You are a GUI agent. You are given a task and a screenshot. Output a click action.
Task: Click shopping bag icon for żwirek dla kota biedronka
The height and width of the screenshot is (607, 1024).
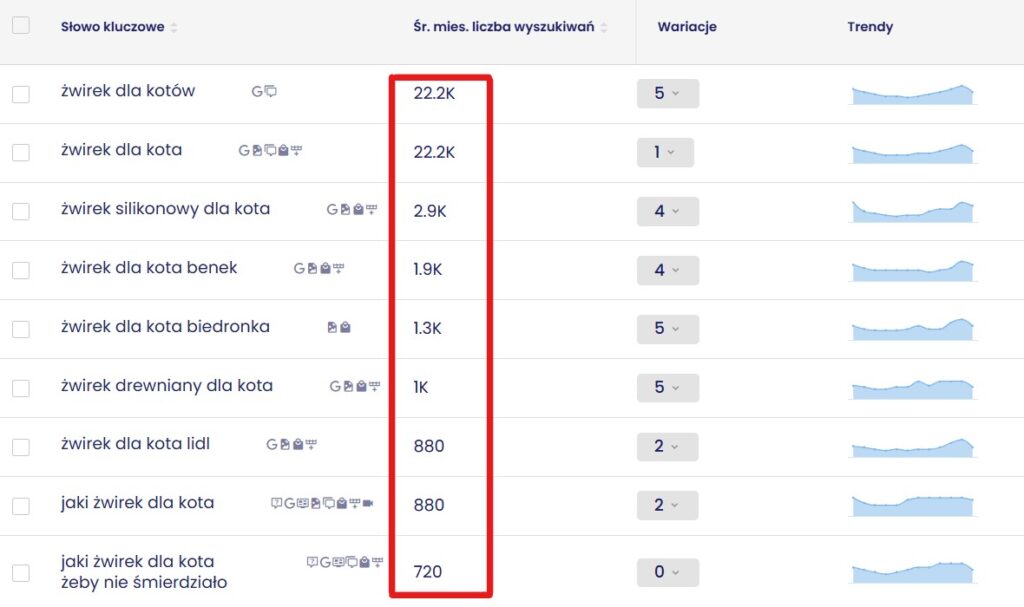[x=345, y=327]
